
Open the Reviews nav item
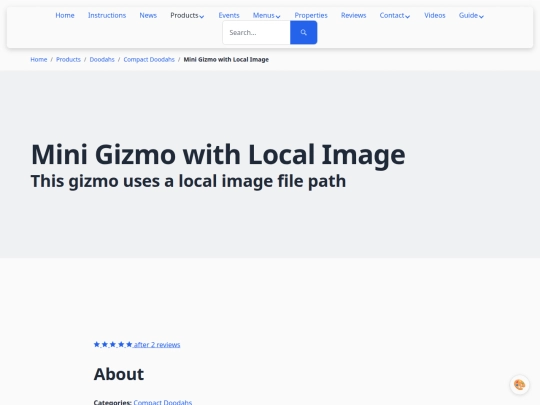pos(353,15)
